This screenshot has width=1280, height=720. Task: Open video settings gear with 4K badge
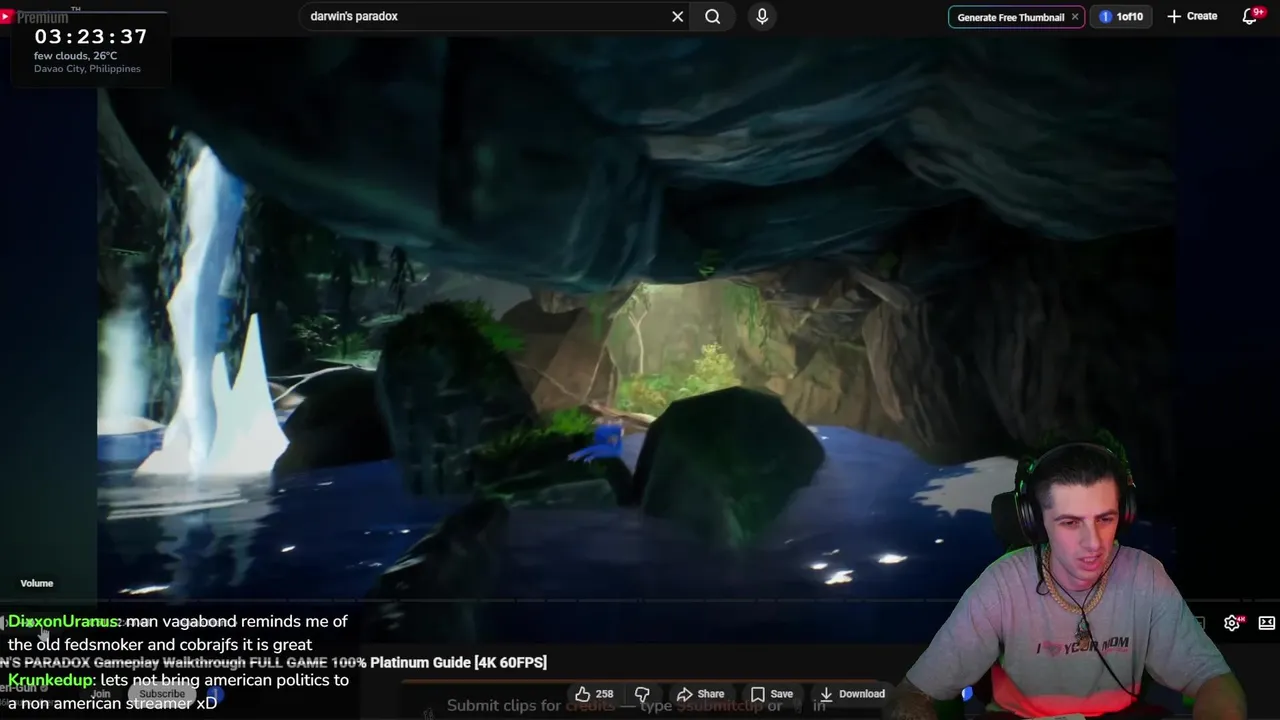click(x=1232, y=623)
